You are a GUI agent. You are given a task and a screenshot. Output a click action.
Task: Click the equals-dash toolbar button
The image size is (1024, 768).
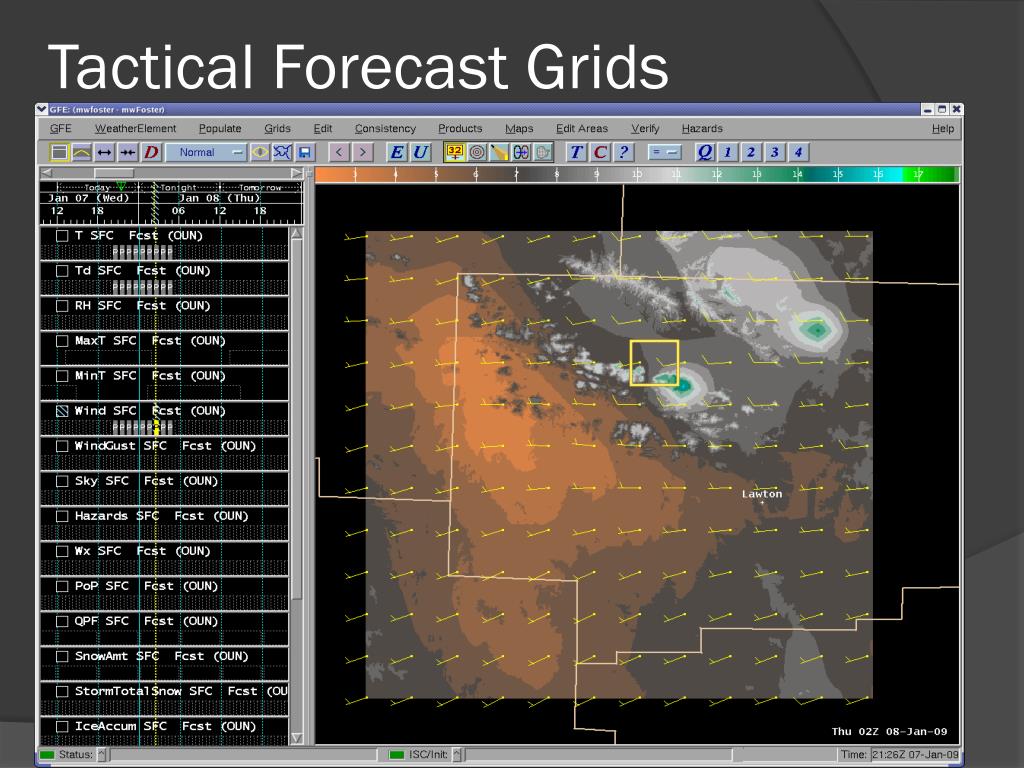pos(664,152)
